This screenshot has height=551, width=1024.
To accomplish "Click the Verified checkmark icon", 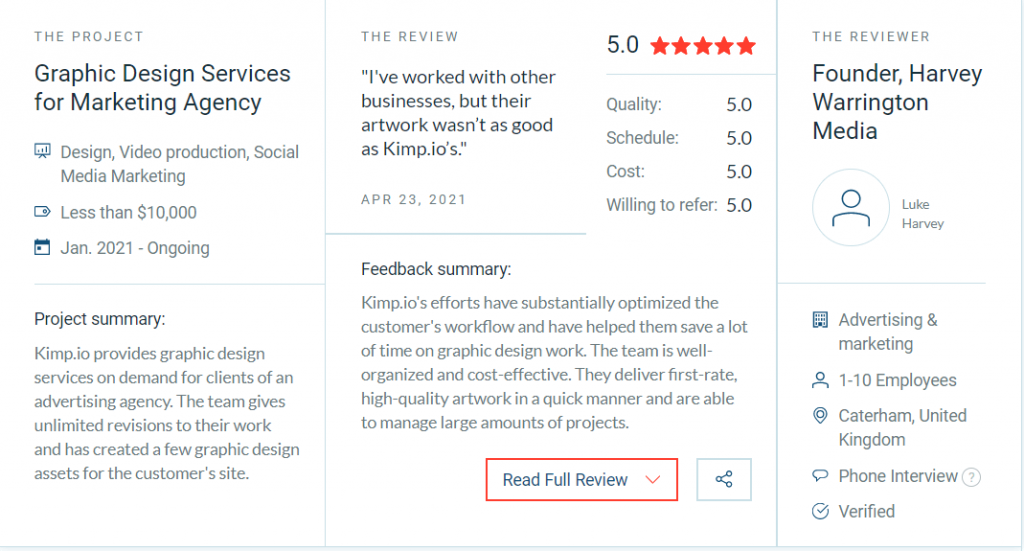I will pos(821,511).
